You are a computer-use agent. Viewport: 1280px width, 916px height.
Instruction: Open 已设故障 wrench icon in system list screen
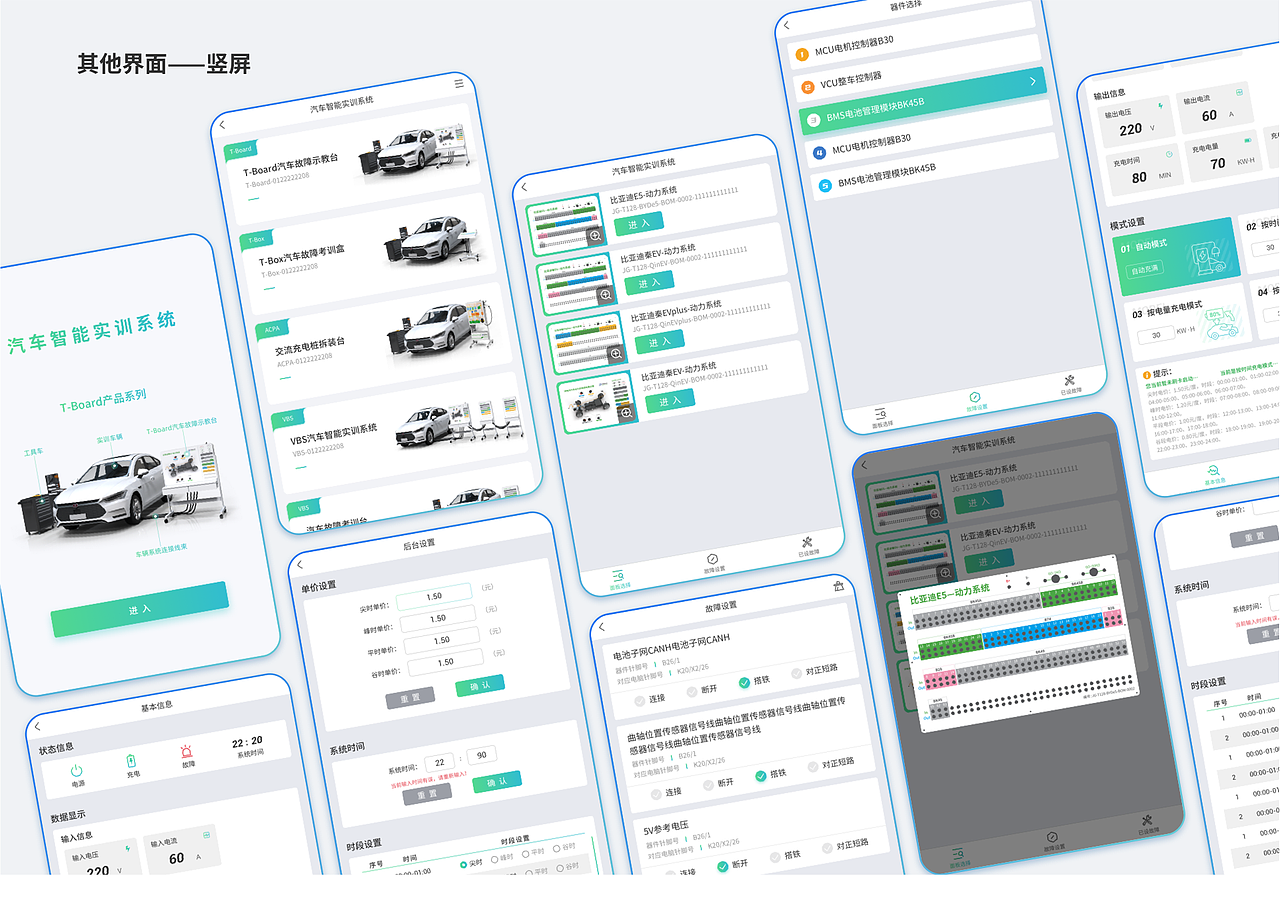click(808, 541)
